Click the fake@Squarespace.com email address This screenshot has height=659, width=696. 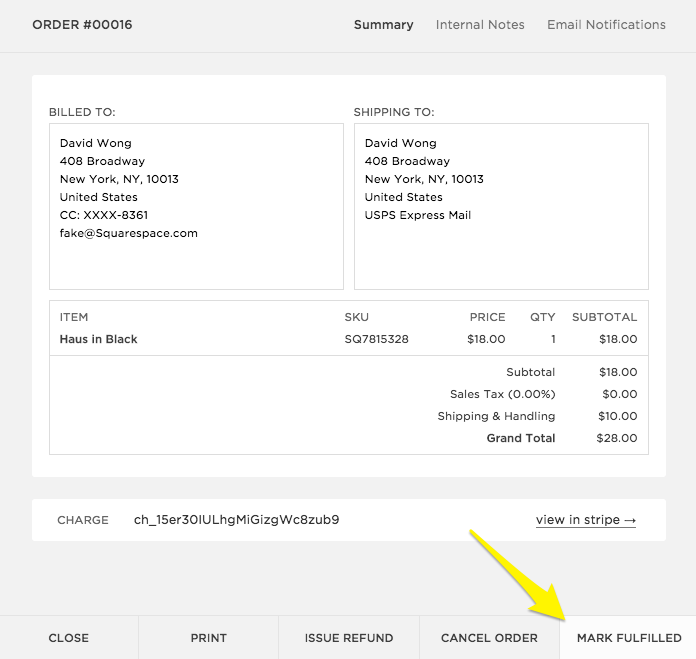[x=129, y=233]
